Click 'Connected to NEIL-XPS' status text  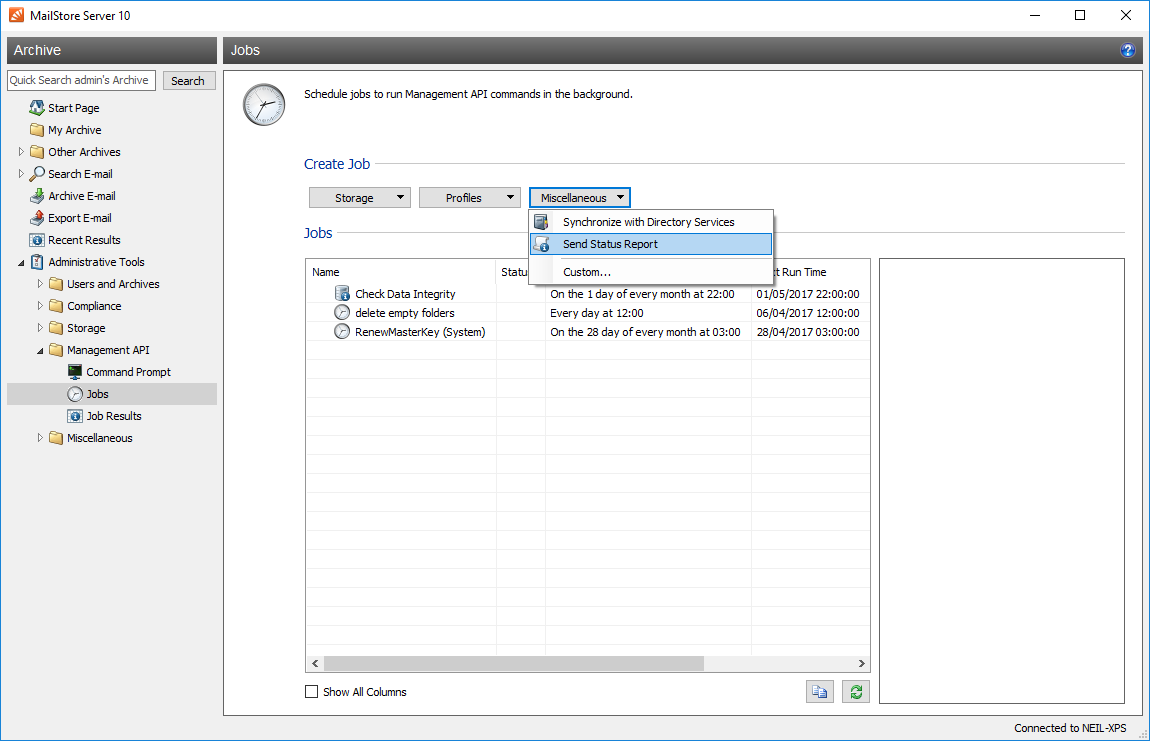[1070, 728]
